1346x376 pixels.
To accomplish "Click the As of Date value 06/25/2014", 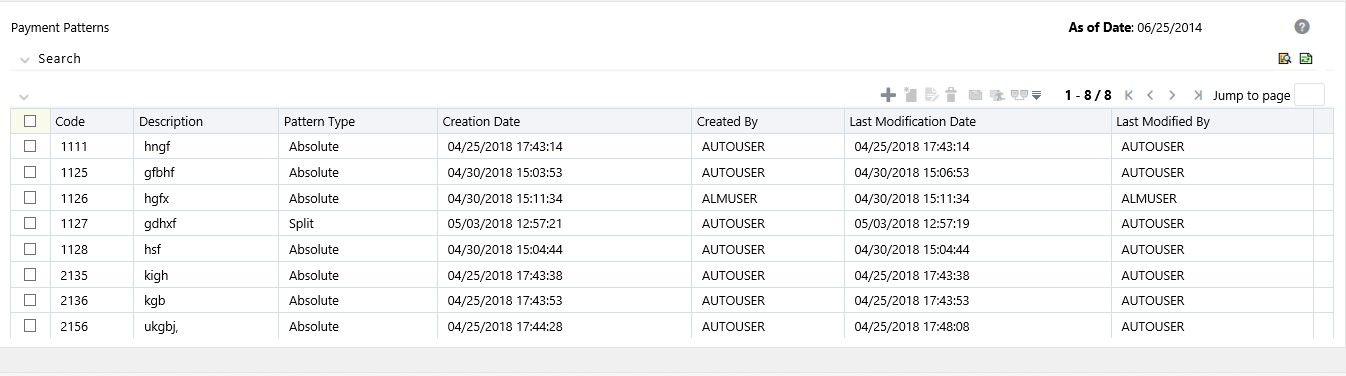I will pyautogui.click(x=1169, y=28).
